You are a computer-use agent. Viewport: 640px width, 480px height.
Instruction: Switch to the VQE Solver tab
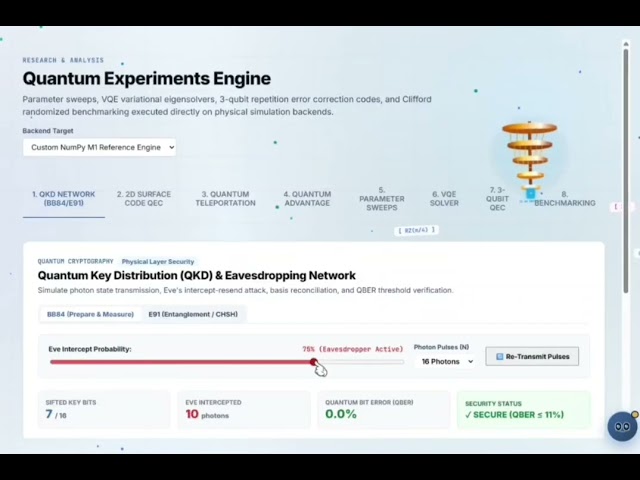(444, 199)
